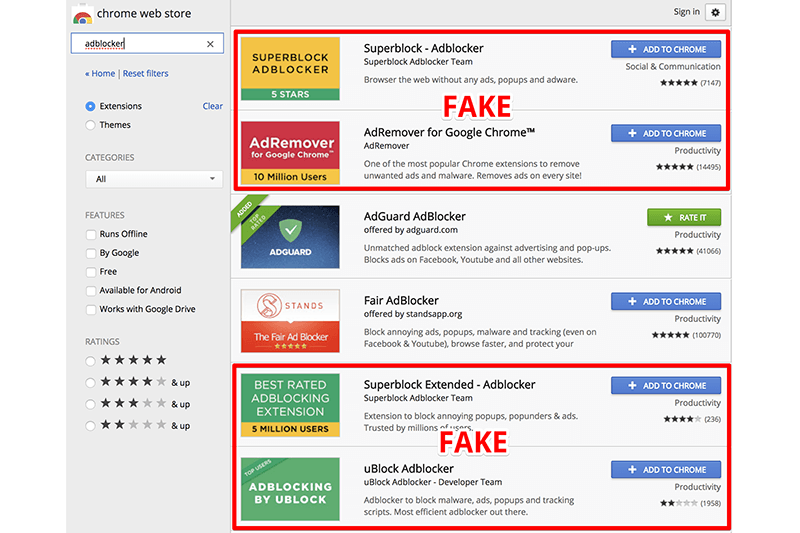Open the Fair AdBlocker title
This screenshot has width=800, height=533.
tap(401, 301)
